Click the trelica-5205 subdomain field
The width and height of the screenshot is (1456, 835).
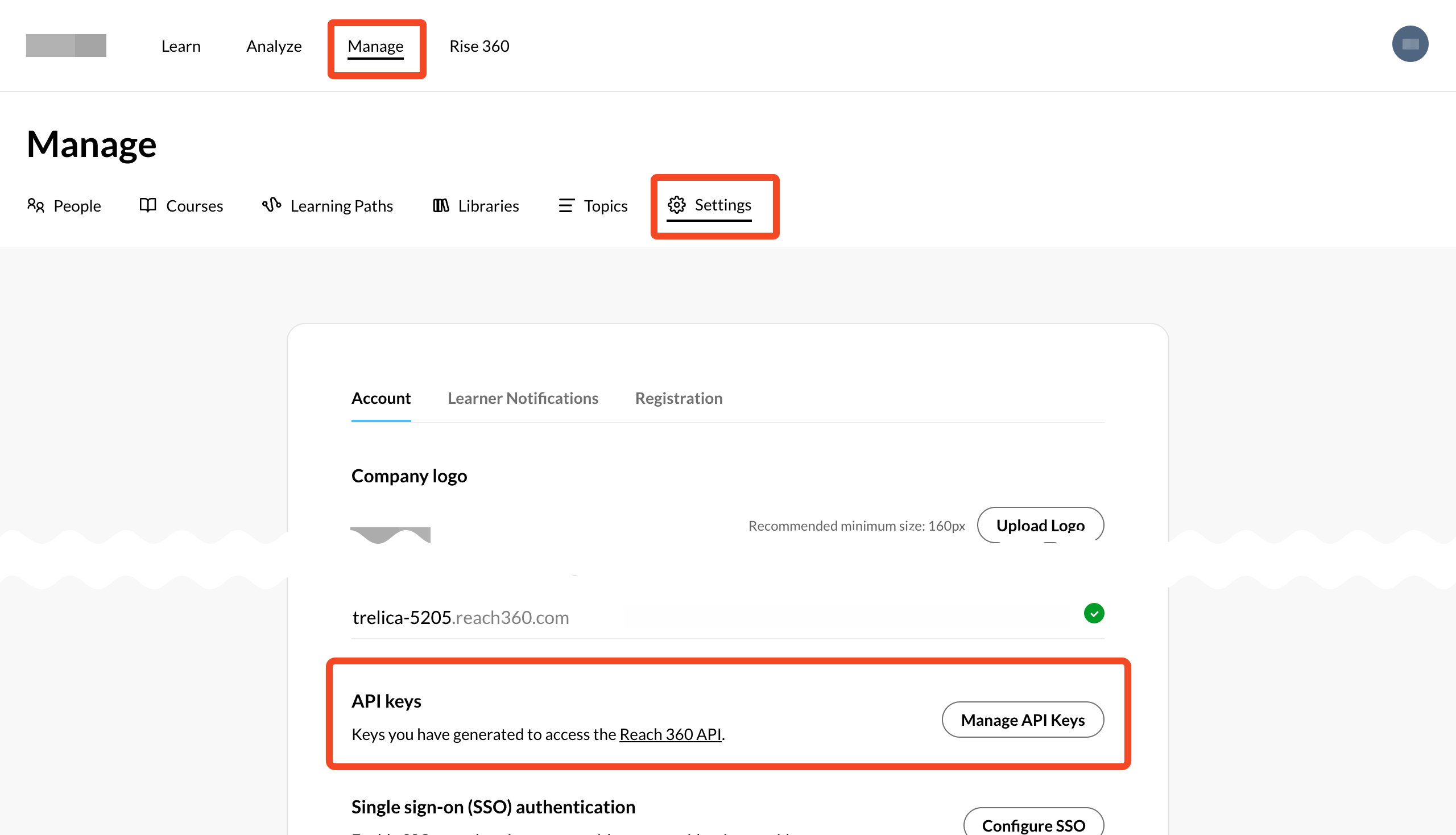[727, 618]
